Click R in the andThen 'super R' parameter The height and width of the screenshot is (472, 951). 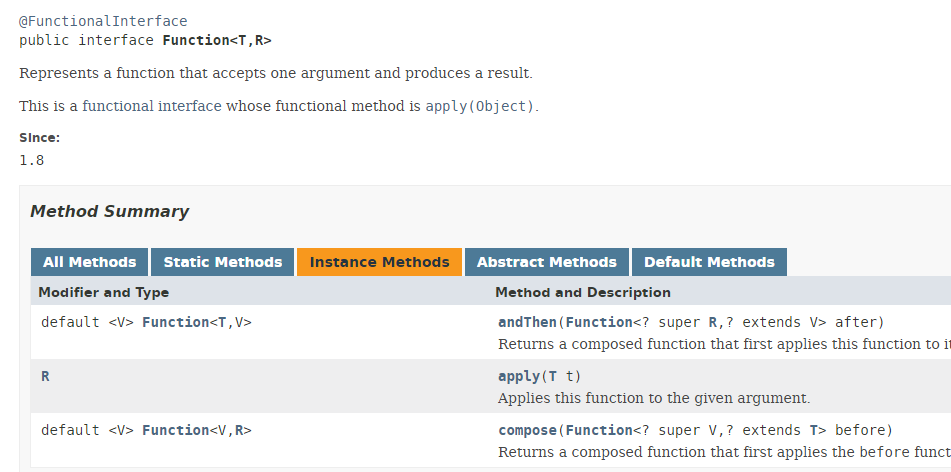713,322
